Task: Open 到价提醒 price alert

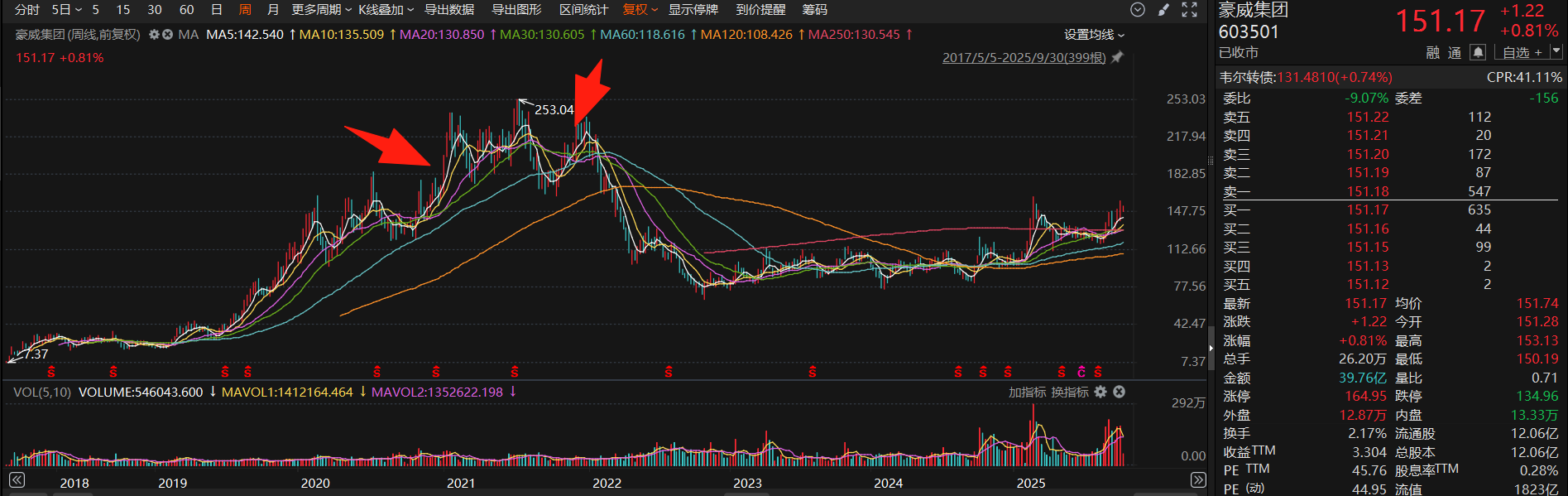Action: (x=760, y=10)
